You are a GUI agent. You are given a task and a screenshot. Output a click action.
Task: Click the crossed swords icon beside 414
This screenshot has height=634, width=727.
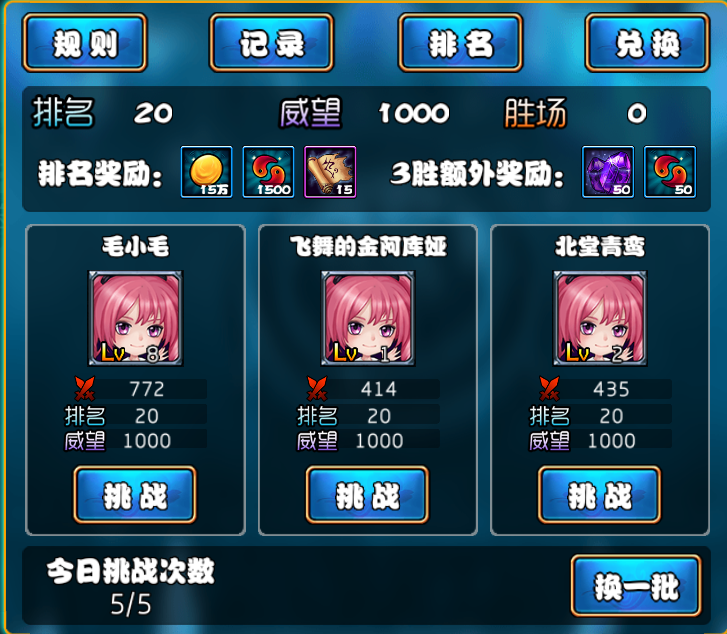pyautogui.click(x=317, y=389)
